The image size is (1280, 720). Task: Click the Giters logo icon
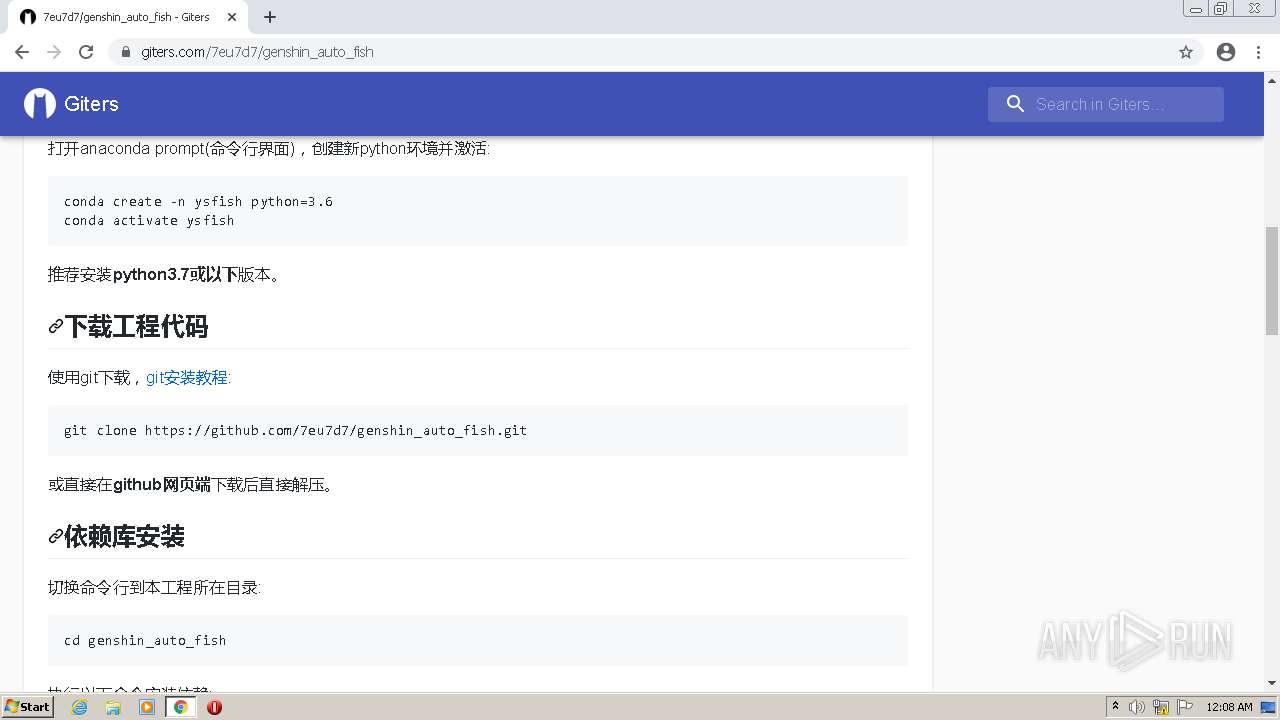(x=40, y=104)
